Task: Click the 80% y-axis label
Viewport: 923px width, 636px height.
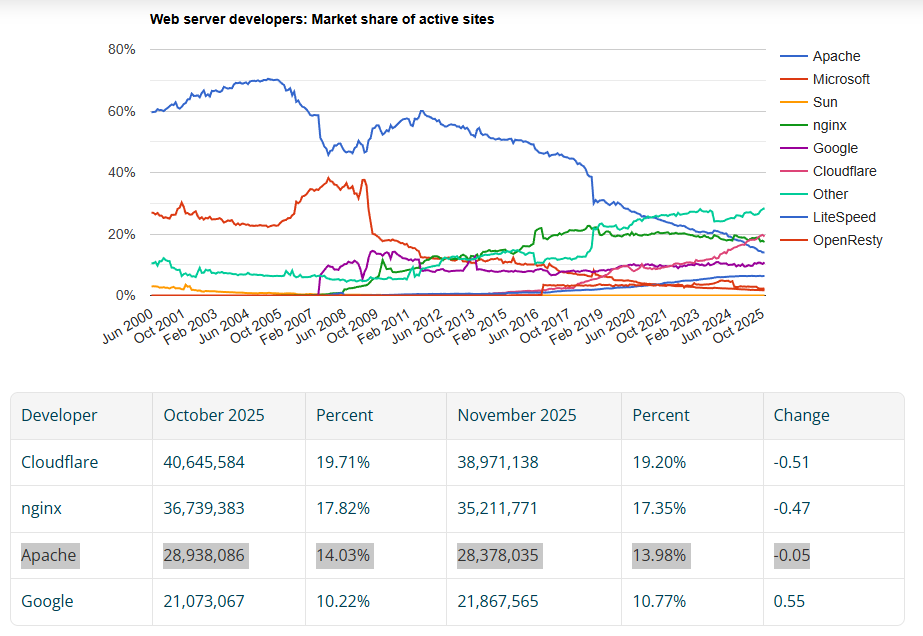Action: point(121,49)
